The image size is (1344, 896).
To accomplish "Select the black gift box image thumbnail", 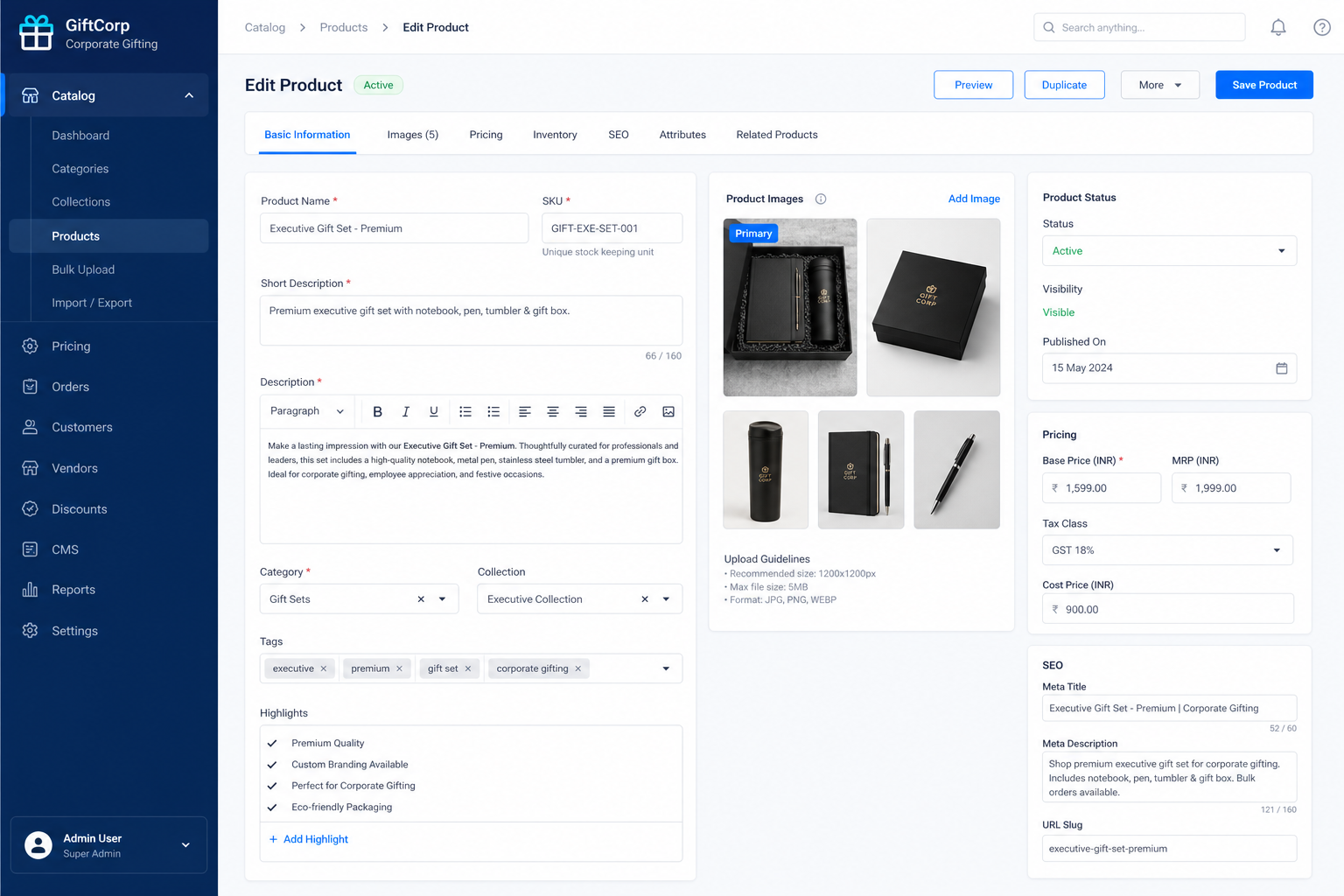I will (x=933, y=307).
